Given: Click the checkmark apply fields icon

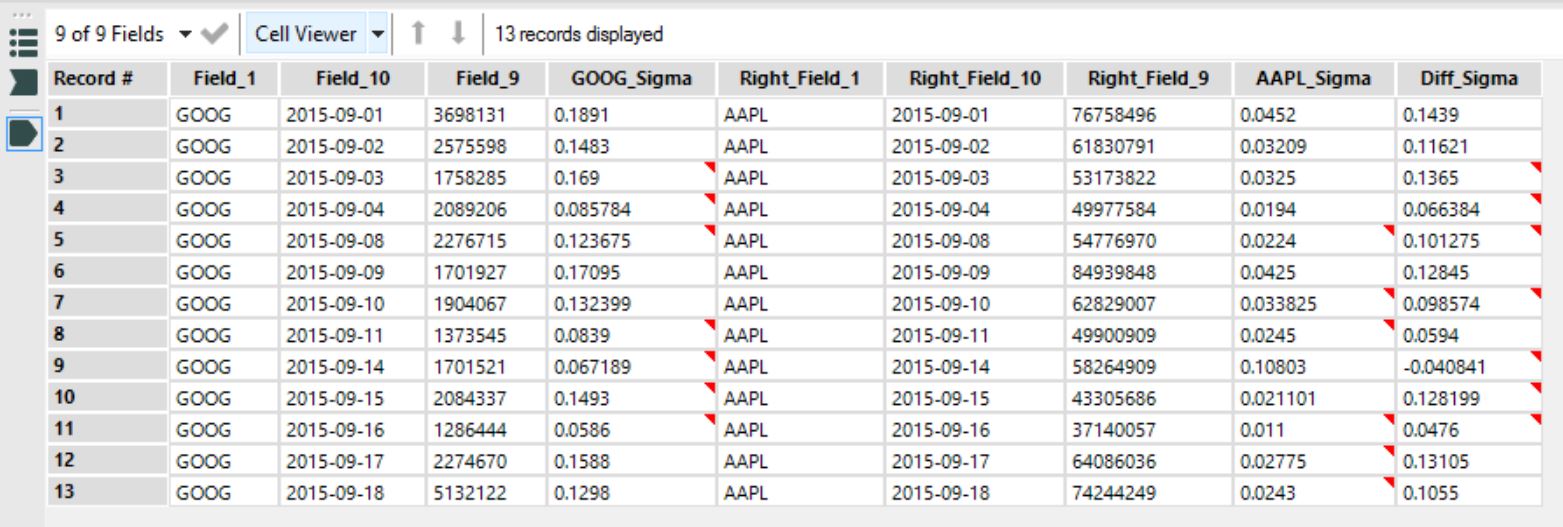Looking at the screenshot, I should (214, 34).
